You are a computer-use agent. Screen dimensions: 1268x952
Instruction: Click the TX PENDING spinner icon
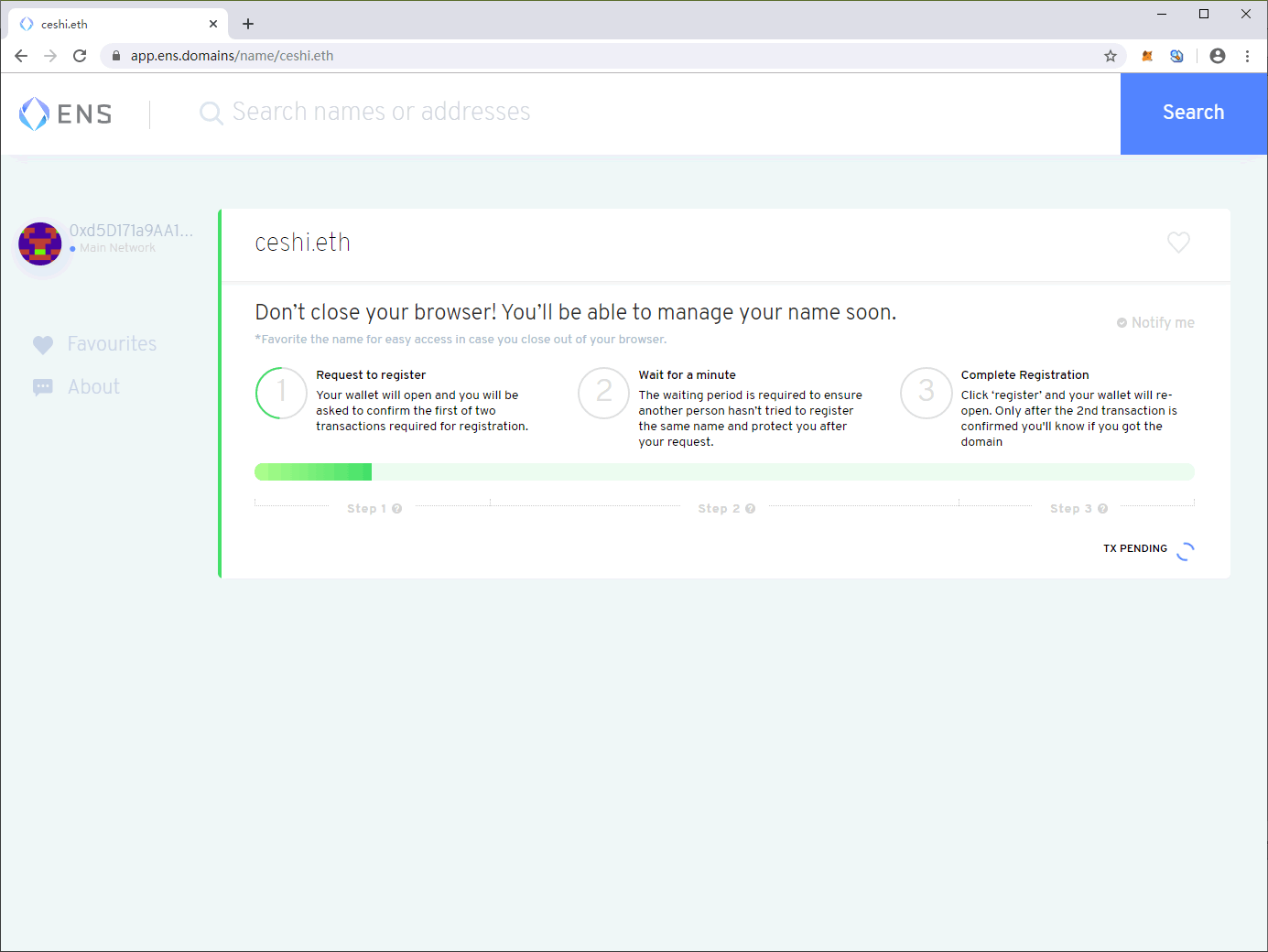coord(1186,551)
